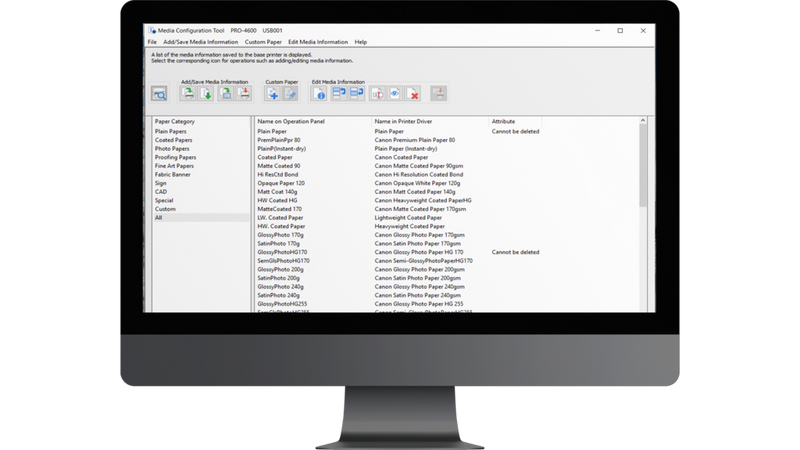
Task: Open the Add/Save Media Information menu
Action: click(201, 42)
